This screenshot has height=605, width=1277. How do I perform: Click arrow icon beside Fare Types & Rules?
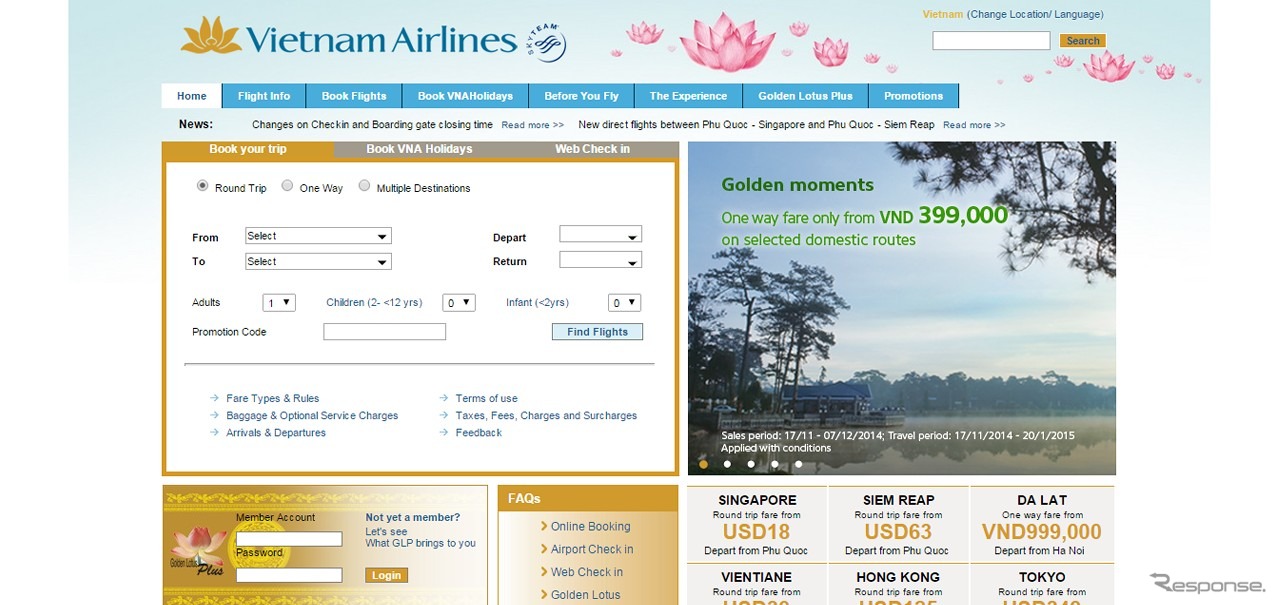point(214,398)
